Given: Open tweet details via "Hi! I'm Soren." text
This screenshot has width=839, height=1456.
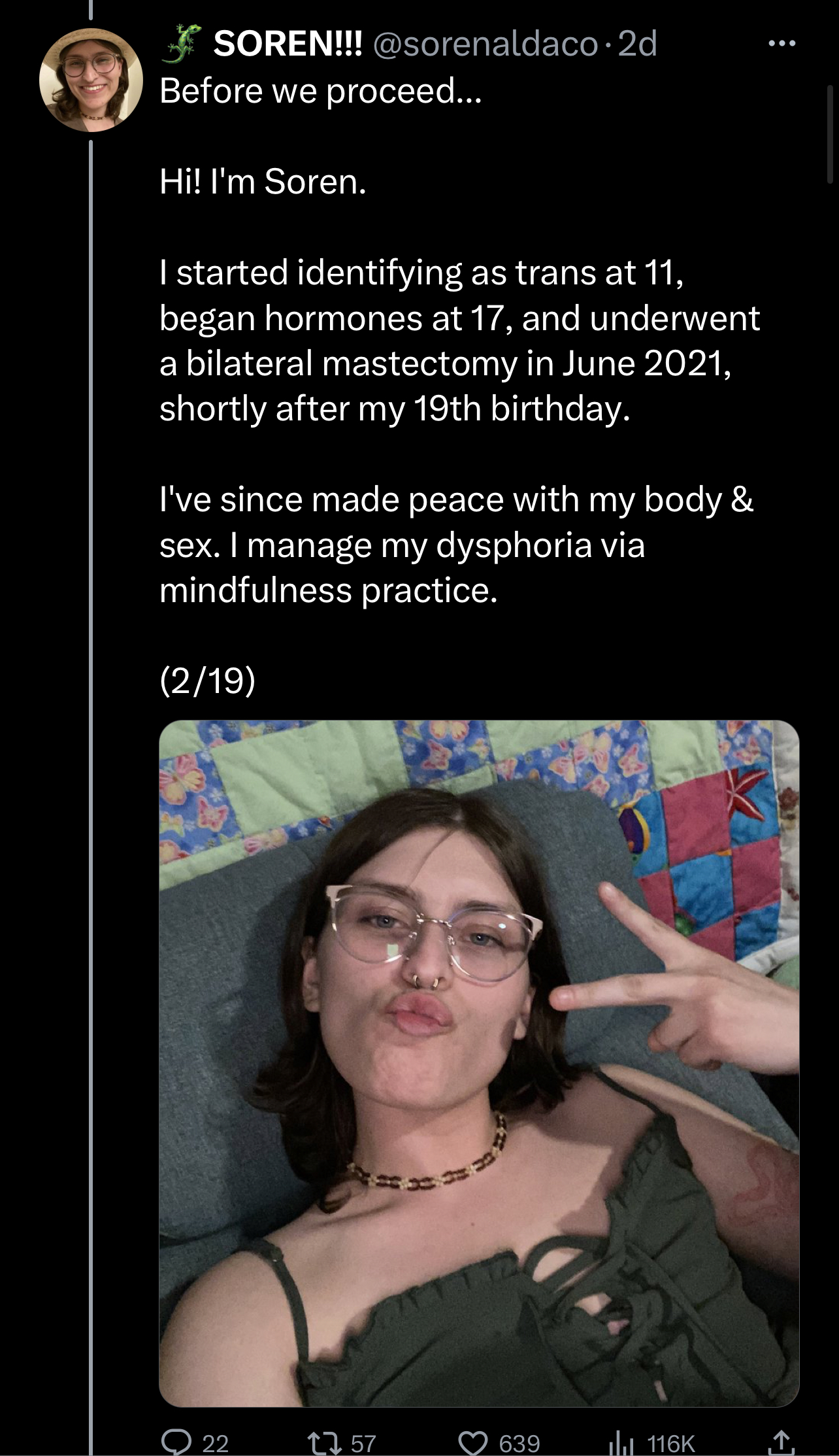Looking at the screenshot, I should tap(263, 181).
